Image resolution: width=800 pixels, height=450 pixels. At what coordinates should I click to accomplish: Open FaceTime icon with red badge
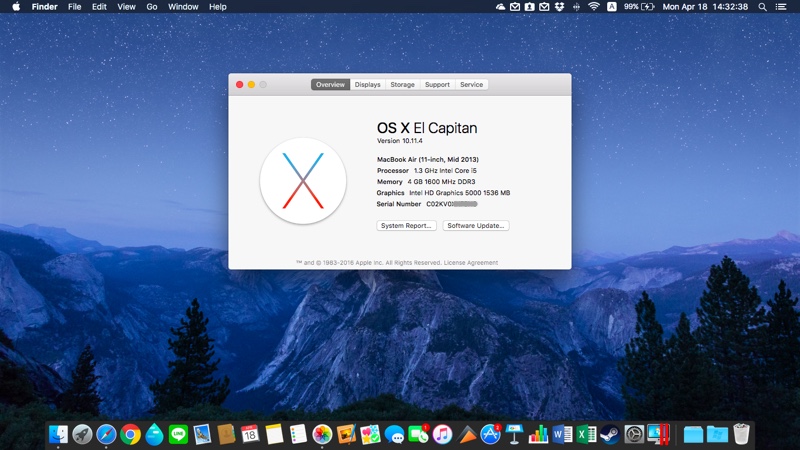click(418, 435)
